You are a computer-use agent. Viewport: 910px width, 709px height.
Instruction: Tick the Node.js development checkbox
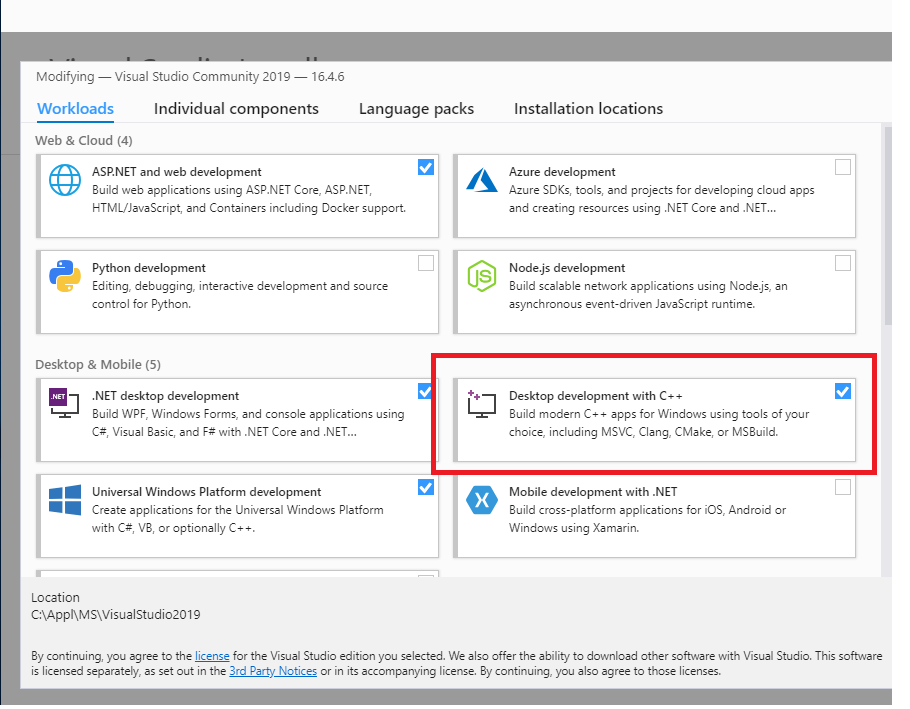pyautogui.click(x=843, y=263)
